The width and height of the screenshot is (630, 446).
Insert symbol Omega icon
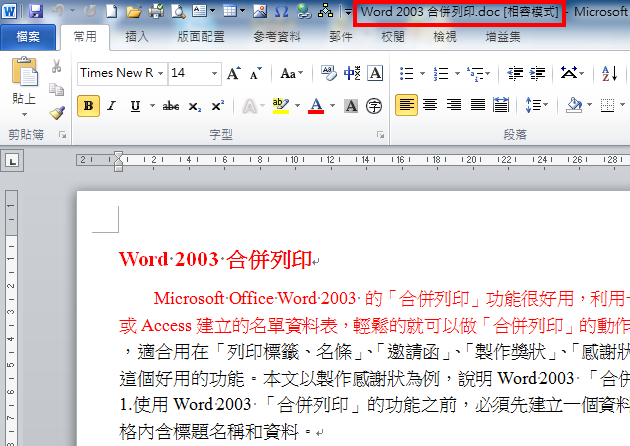pyautogui.click(x=281, y=11)
